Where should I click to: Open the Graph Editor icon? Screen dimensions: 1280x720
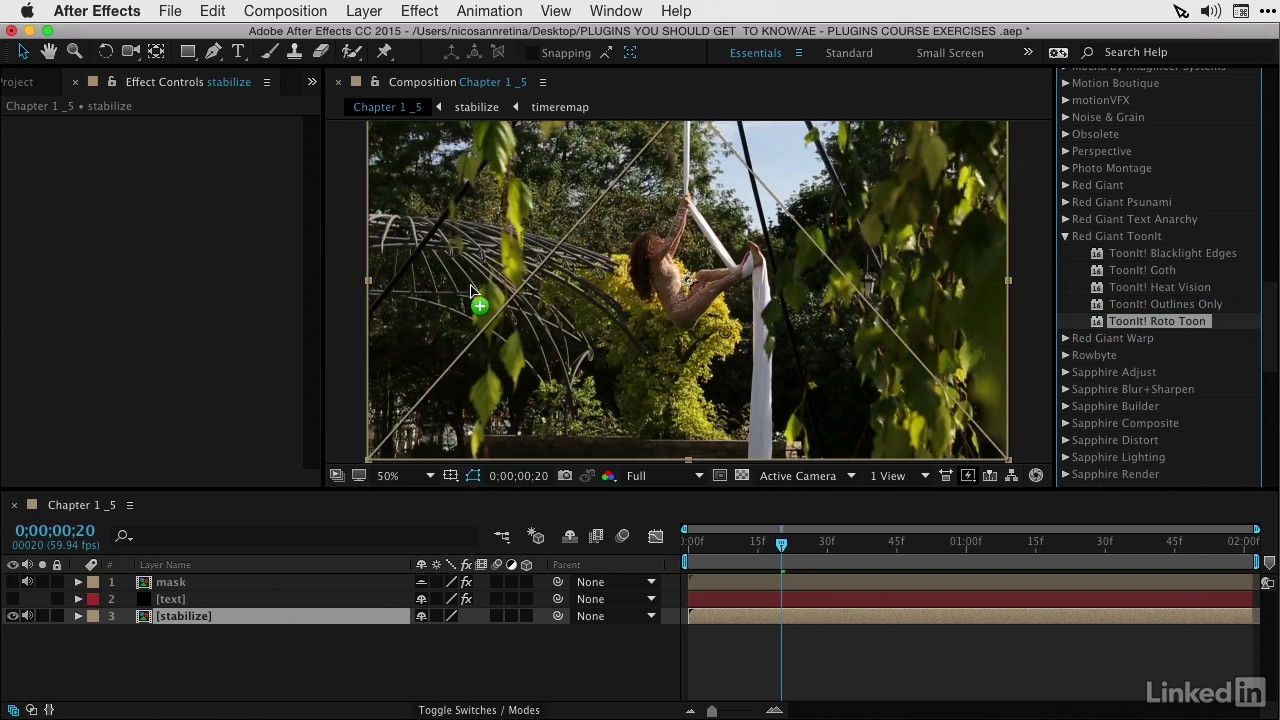coord(655,537)
